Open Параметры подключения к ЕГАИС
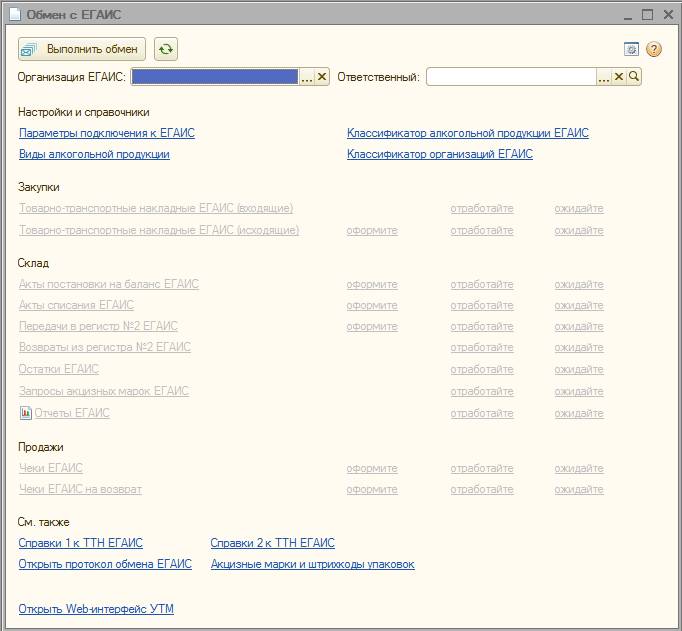This screenshot has width=682, height=631. (x=107, y=133)
